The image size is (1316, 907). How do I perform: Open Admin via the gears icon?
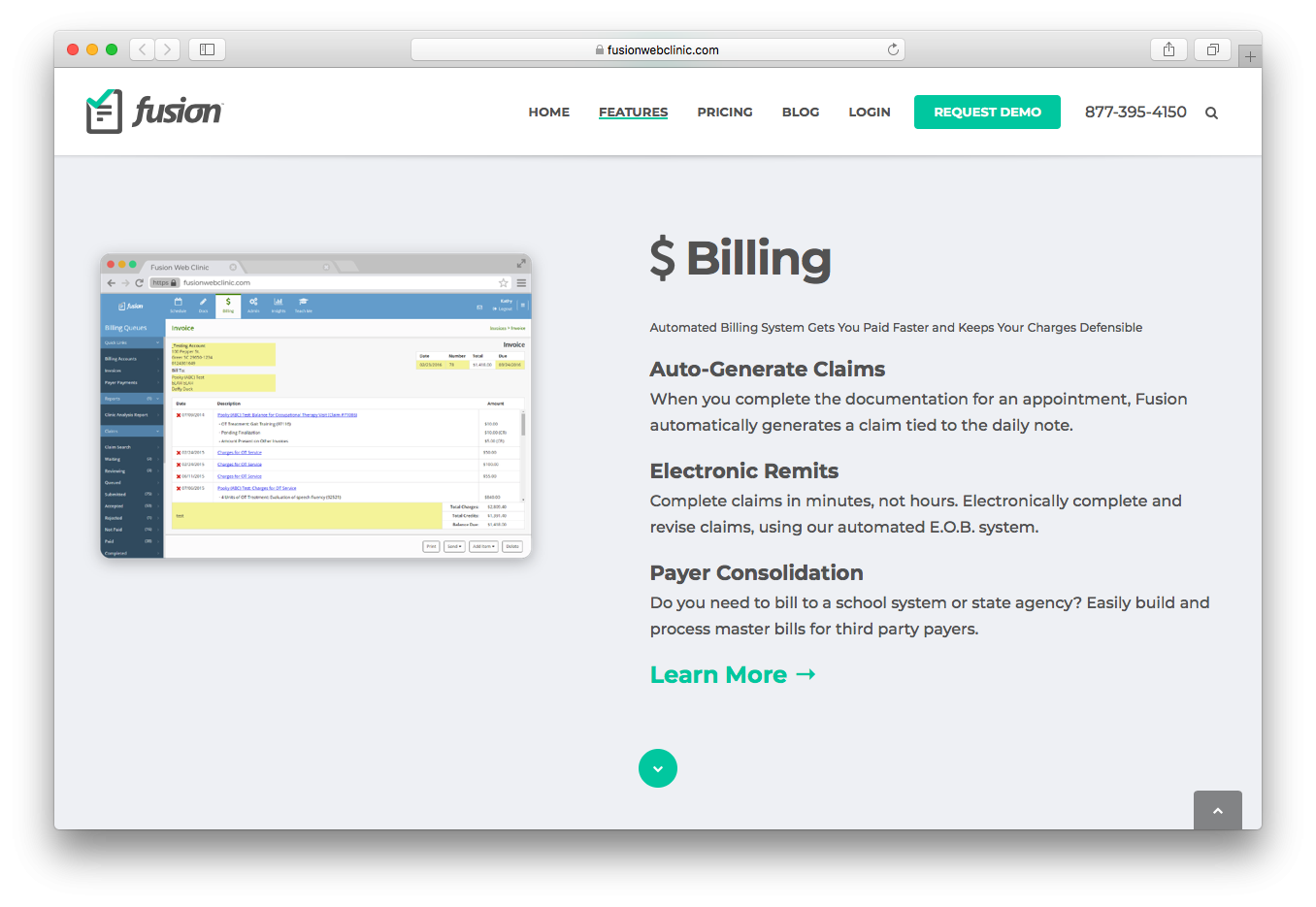tap(253, 302)
